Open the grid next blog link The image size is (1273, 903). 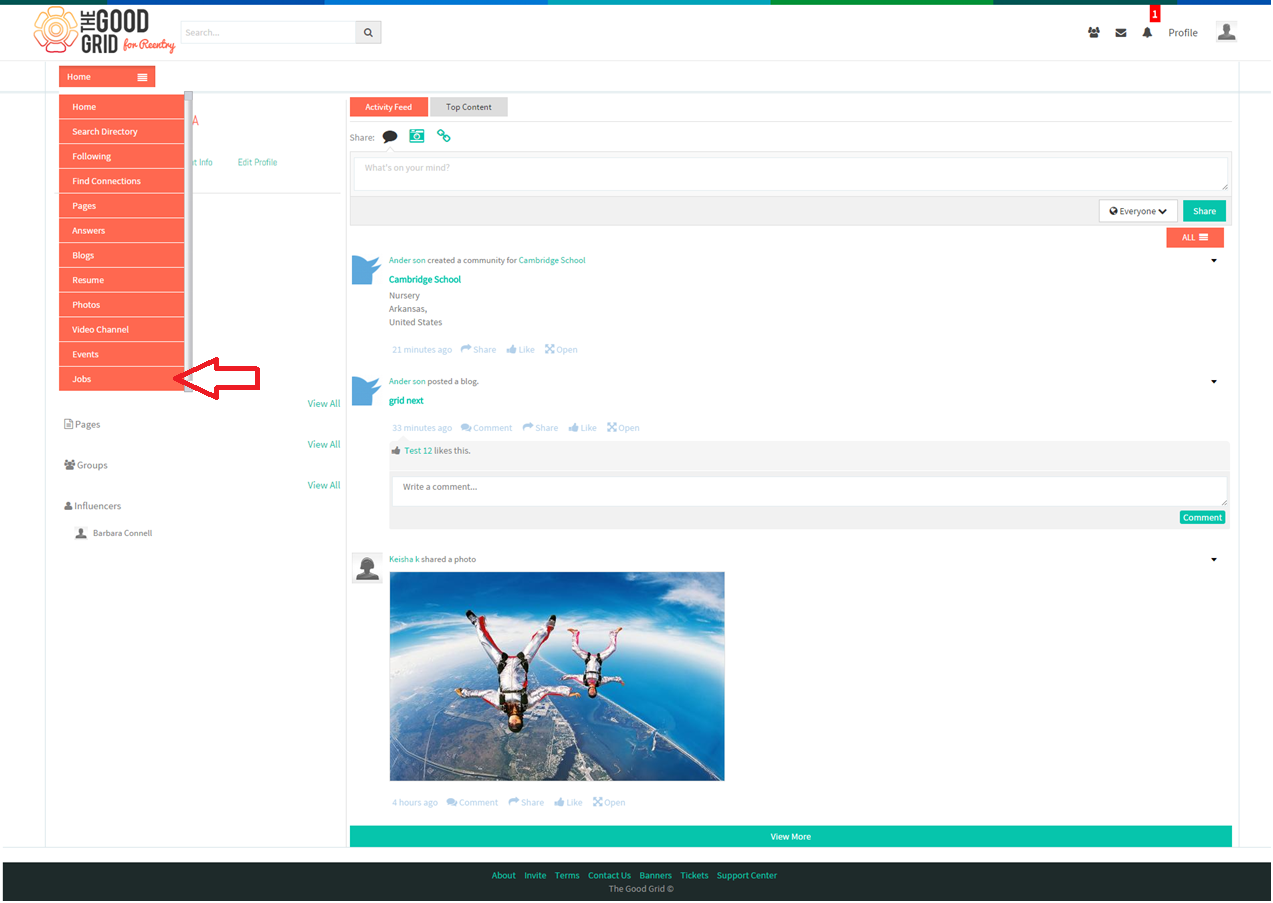click(406, 401)
